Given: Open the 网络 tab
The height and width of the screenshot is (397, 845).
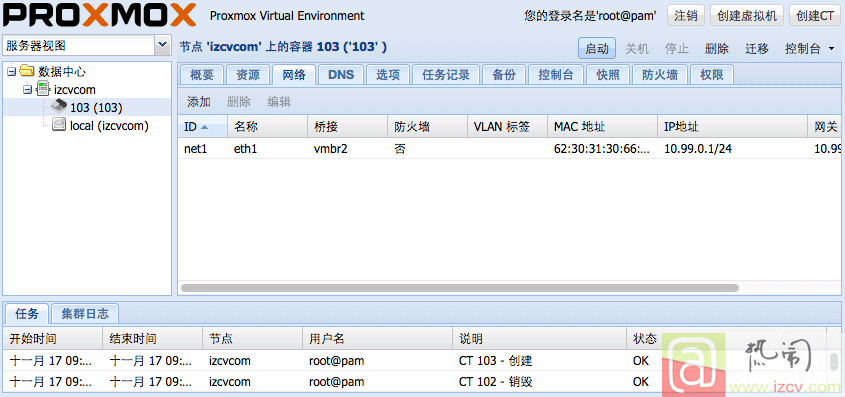Looking at the screenshot, I should [294, 75].
